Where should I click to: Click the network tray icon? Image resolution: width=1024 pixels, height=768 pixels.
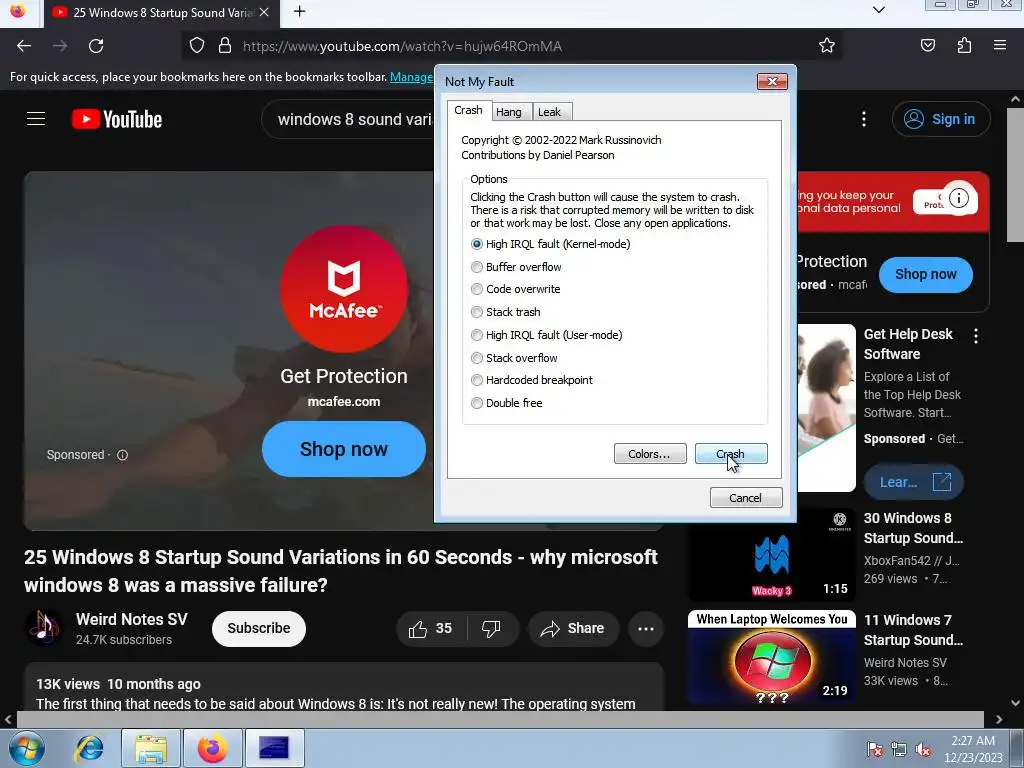pyautogui.click(x=899, y=750)
